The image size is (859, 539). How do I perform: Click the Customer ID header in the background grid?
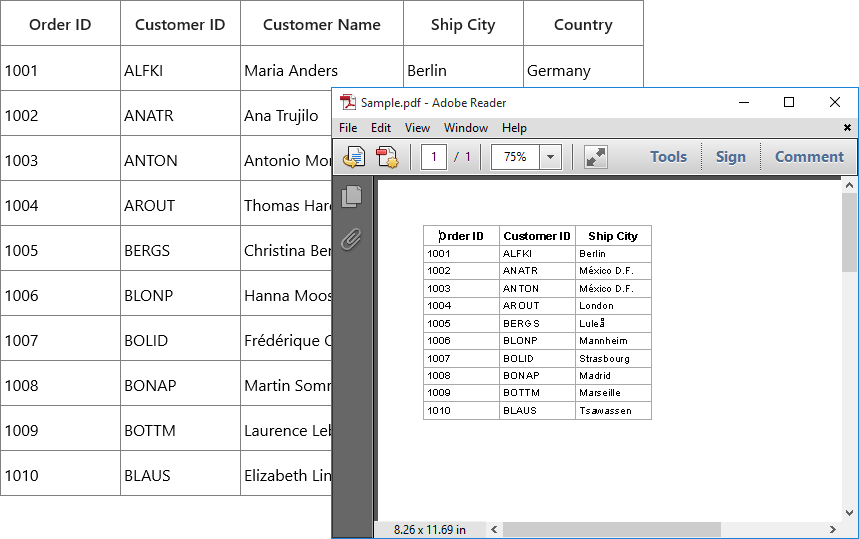180,25
